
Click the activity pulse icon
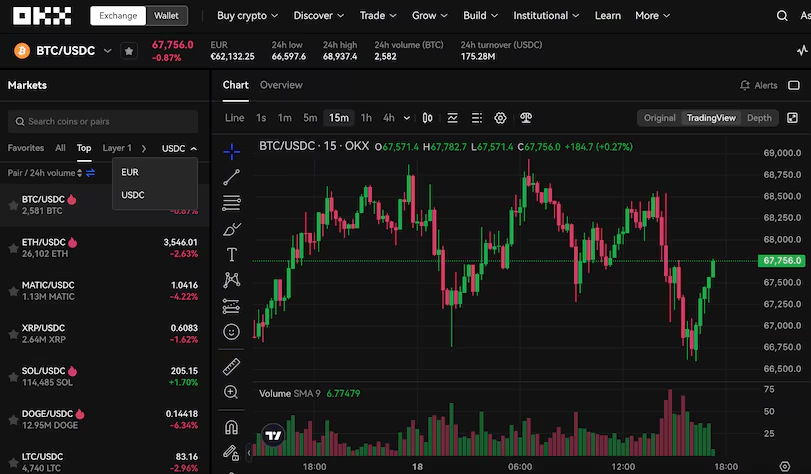click(802, 51)
